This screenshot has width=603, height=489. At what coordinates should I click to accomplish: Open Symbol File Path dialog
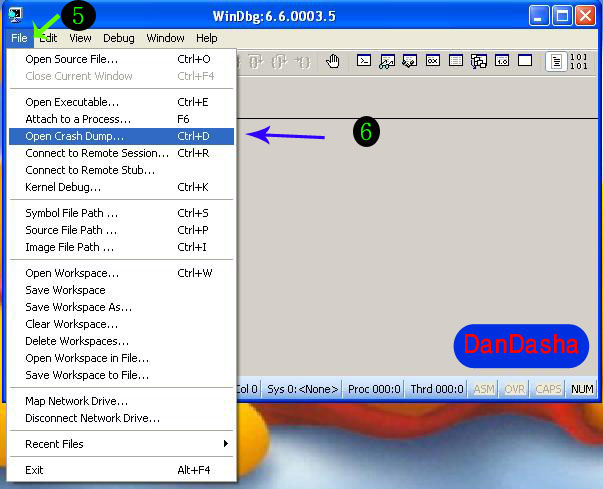[121, 213]
